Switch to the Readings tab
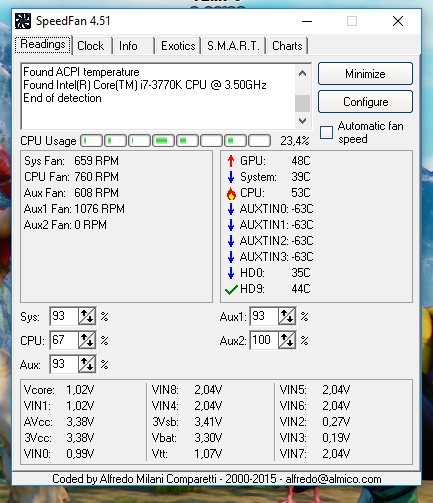This screenshot has width=433, height=503. (x=43, y=45)
